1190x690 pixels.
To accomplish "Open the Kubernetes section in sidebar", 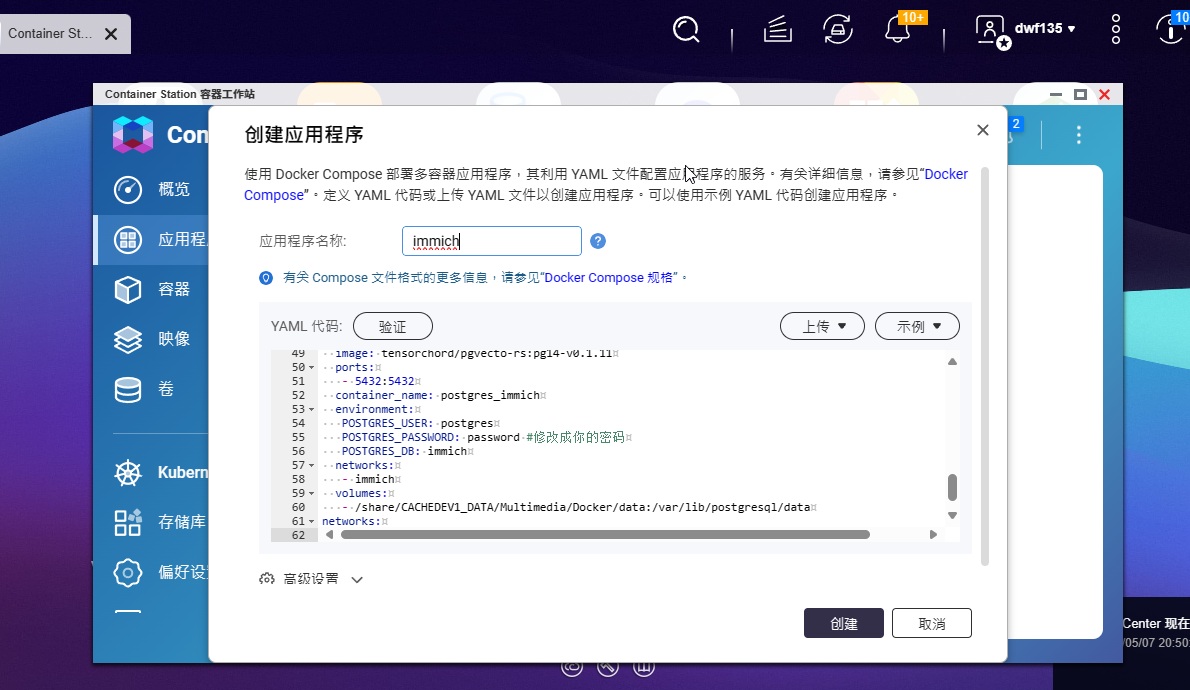I will click(x=160, y=472).
